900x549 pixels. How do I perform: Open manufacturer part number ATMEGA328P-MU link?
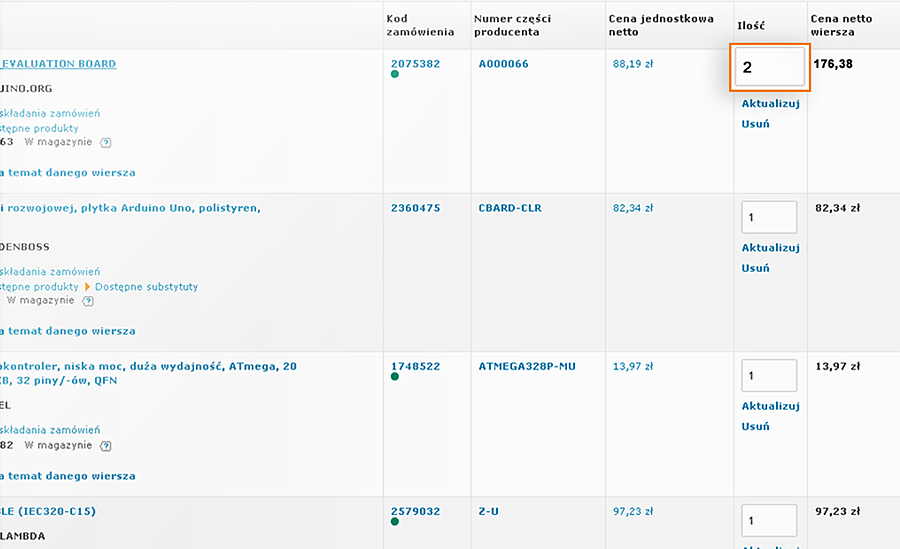pos(527,367)
